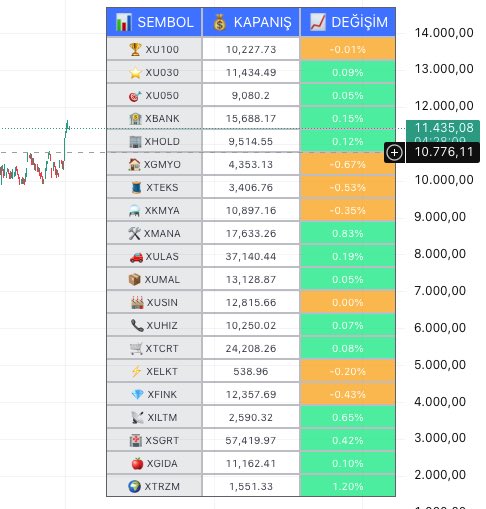
Task: Click the 0.00% change cell for XUSIN
Action: click(348, 302)
